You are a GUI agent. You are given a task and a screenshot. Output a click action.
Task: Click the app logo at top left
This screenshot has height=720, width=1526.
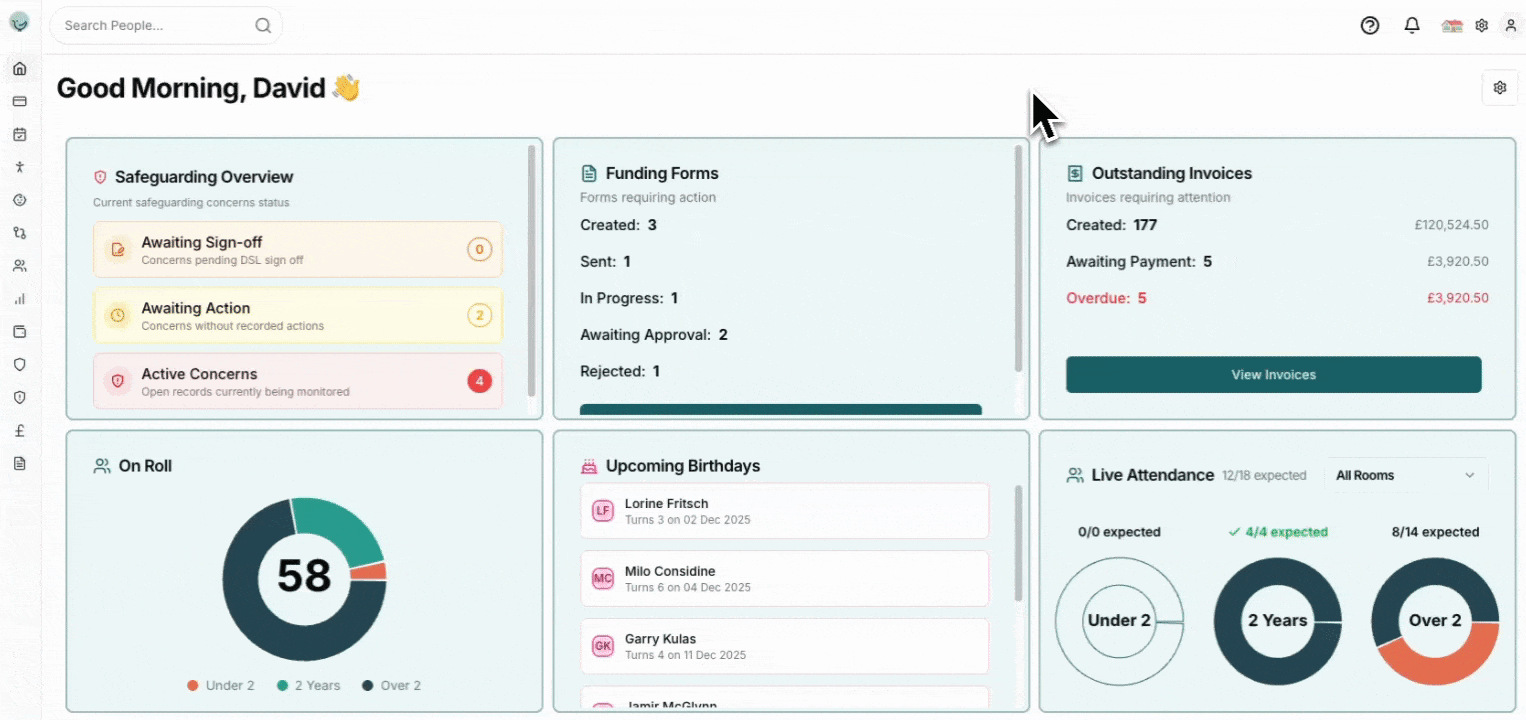coord(19,22)
